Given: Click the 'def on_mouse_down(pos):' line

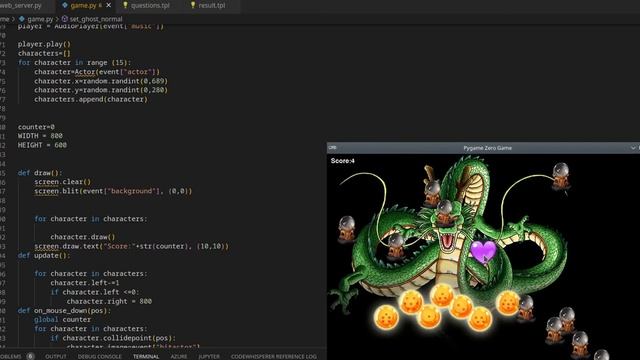Looking at the screenshot, I should click(64, 311).
